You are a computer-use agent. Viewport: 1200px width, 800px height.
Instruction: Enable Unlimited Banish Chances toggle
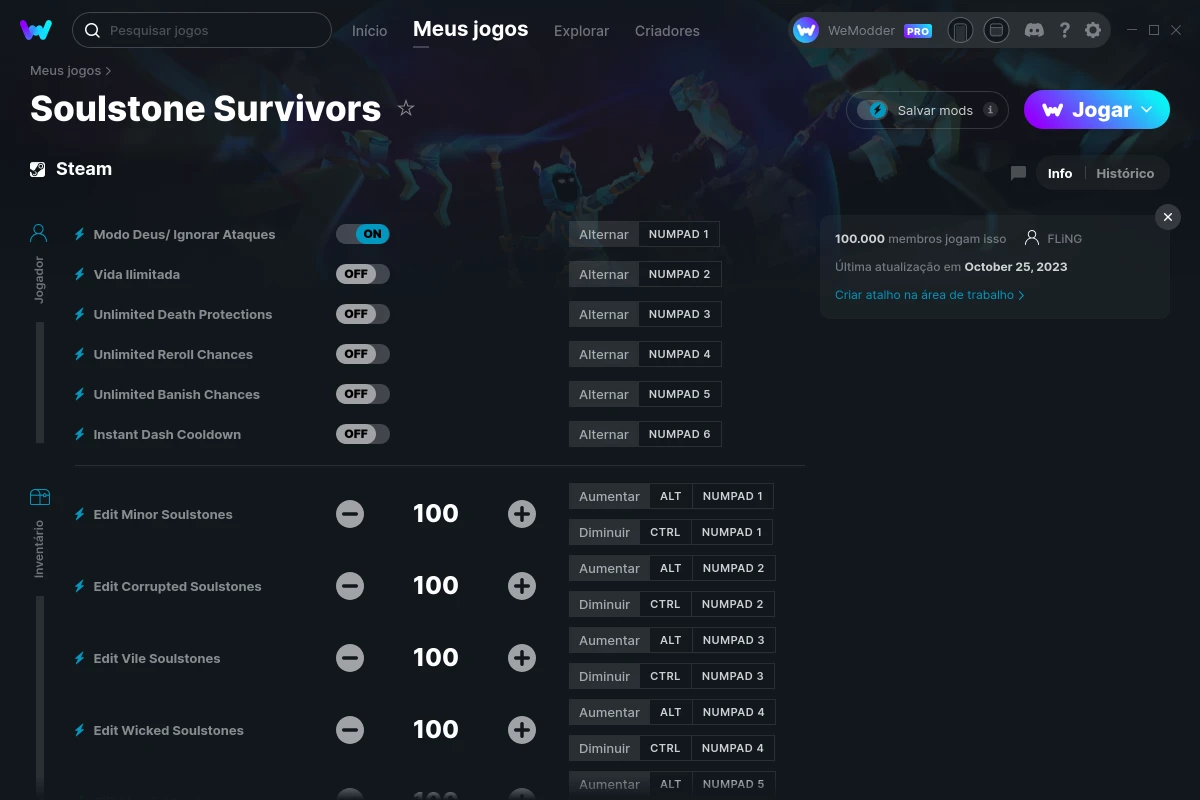(363, 394)
